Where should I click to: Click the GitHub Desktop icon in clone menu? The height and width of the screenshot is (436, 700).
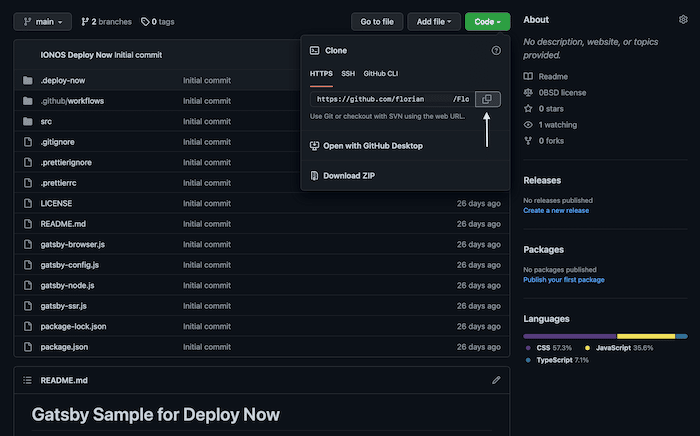click(x=314, y=145)
